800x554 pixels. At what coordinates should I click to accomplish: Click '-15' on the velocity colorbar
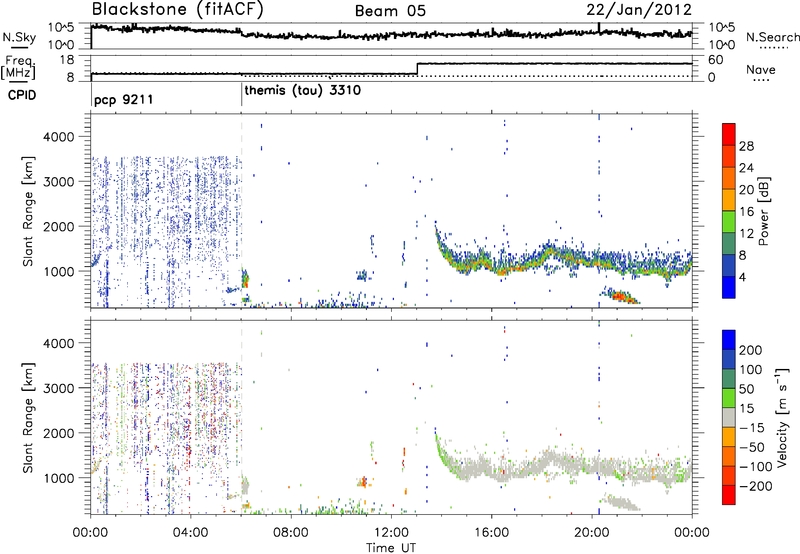752,427
